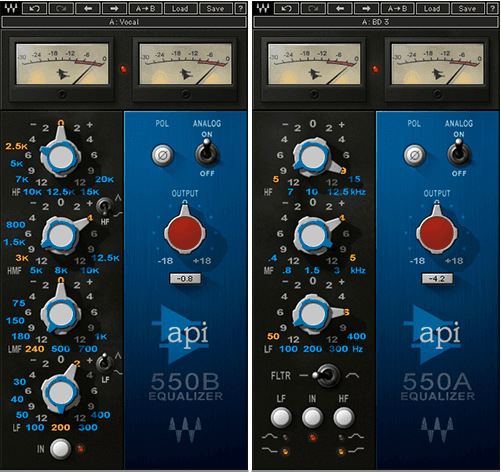The image size is (501, 472).
Task: Click the undo arrow in the 550A toolbar
Action: pyautogui.click(x=286, y=8)
